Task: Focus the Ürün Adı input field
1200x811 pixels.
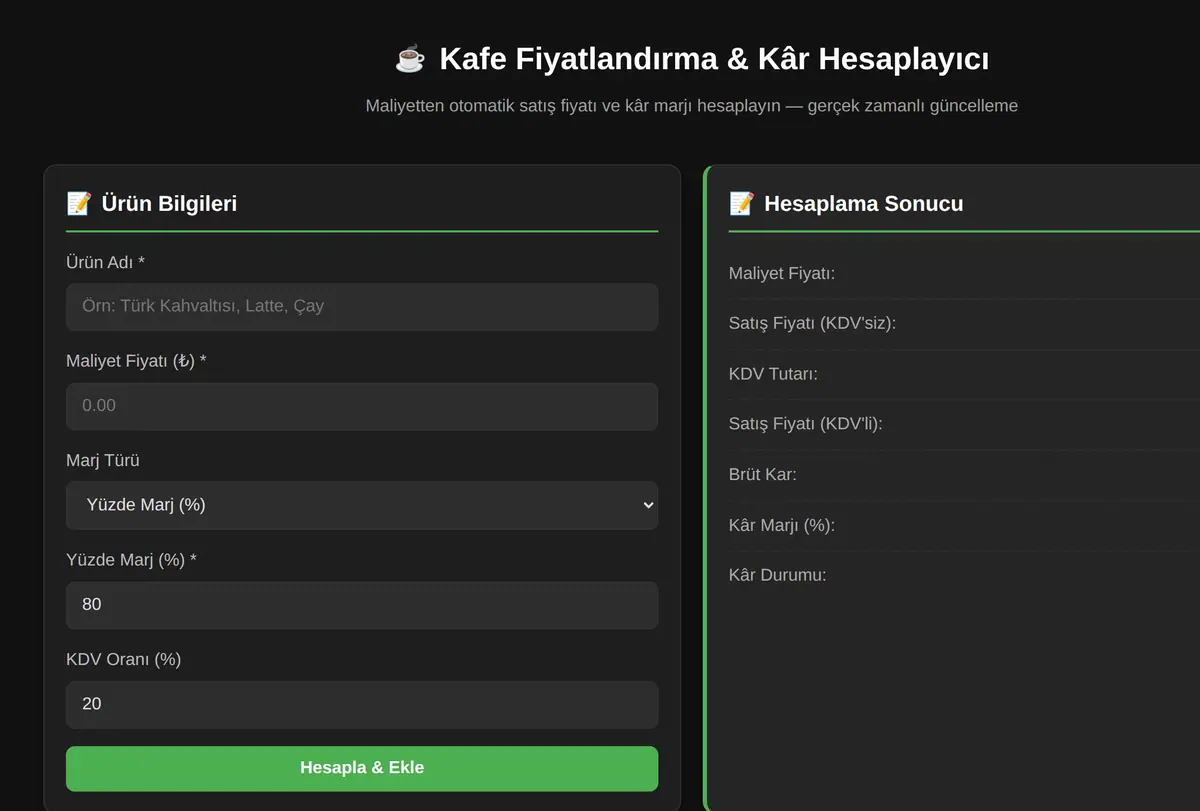Action: tap(362, 306)
